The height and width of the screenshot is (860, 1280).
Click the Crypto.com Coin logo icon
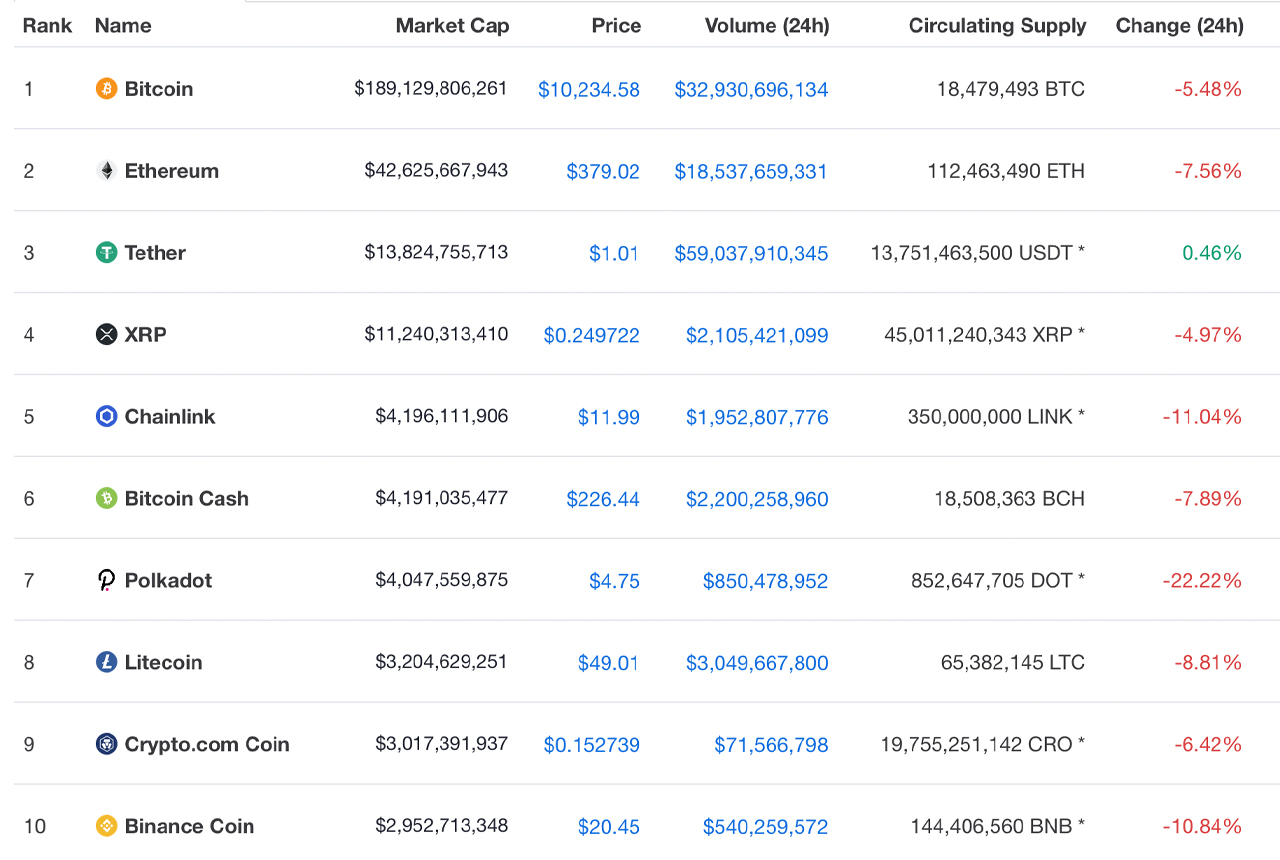pyautogui.click(x=106, y=745)
